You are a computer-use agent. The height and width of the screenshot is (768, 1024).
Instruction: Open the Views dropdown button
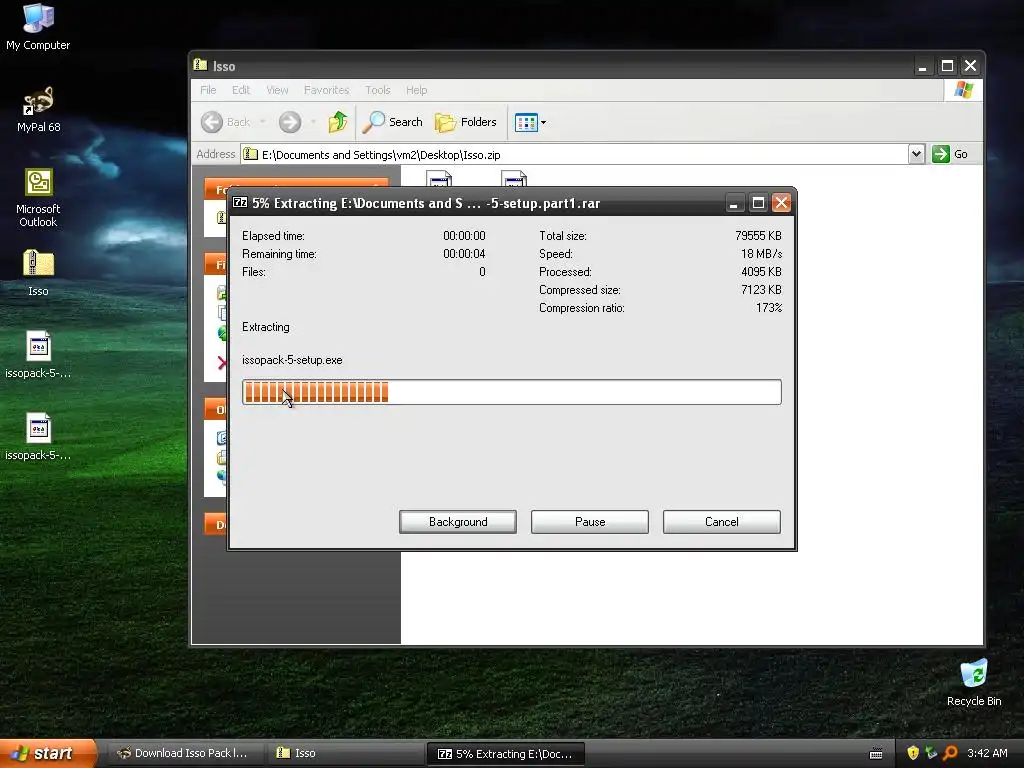530,122
